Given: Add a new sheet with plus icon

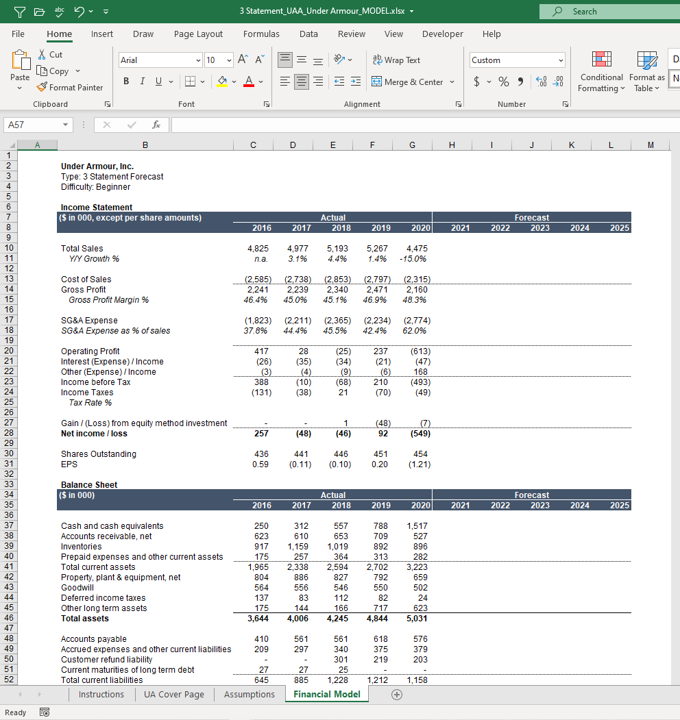Looking at the screenshot, I should click(x=397, y=694).
